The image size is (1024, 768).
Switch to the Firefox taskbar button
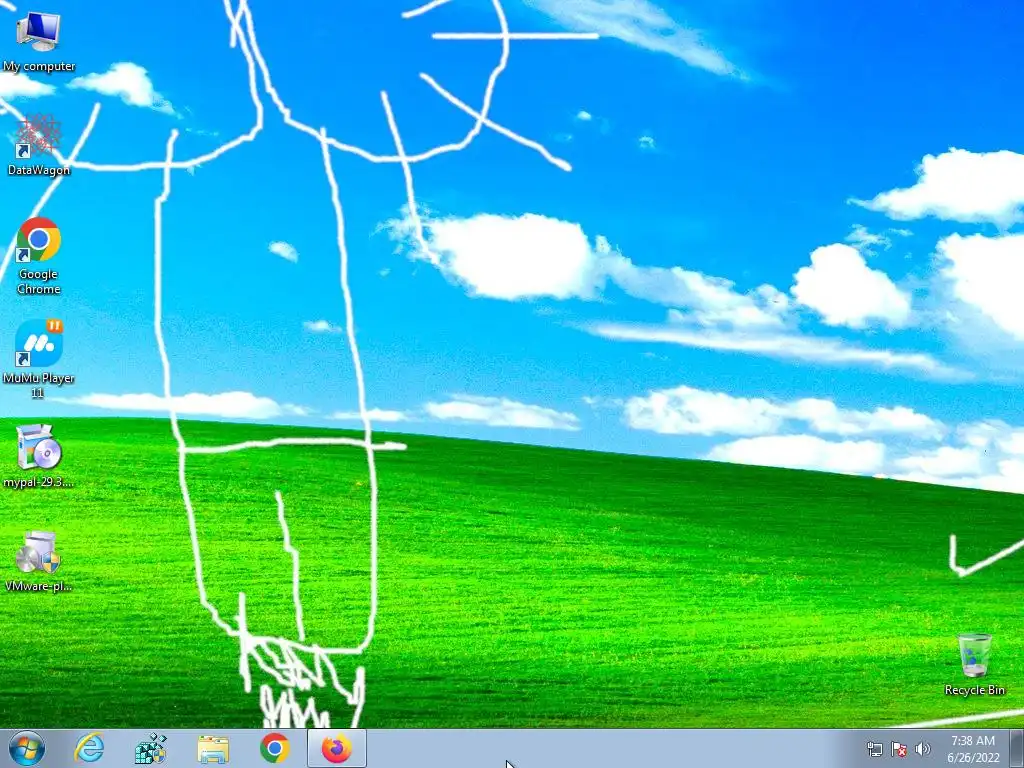click(337, 748)
